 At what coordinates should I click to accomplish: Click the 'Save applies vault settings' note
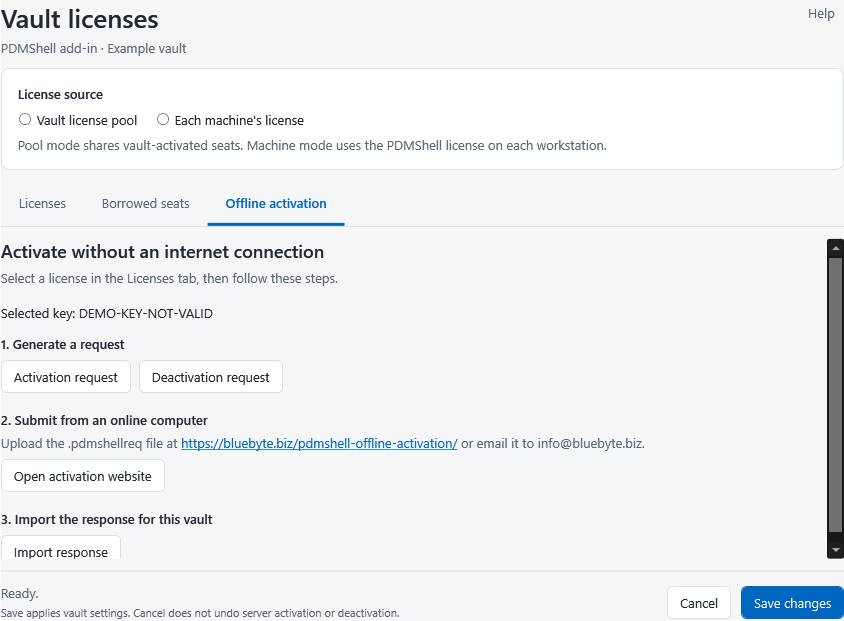click(x=200, y=613)
